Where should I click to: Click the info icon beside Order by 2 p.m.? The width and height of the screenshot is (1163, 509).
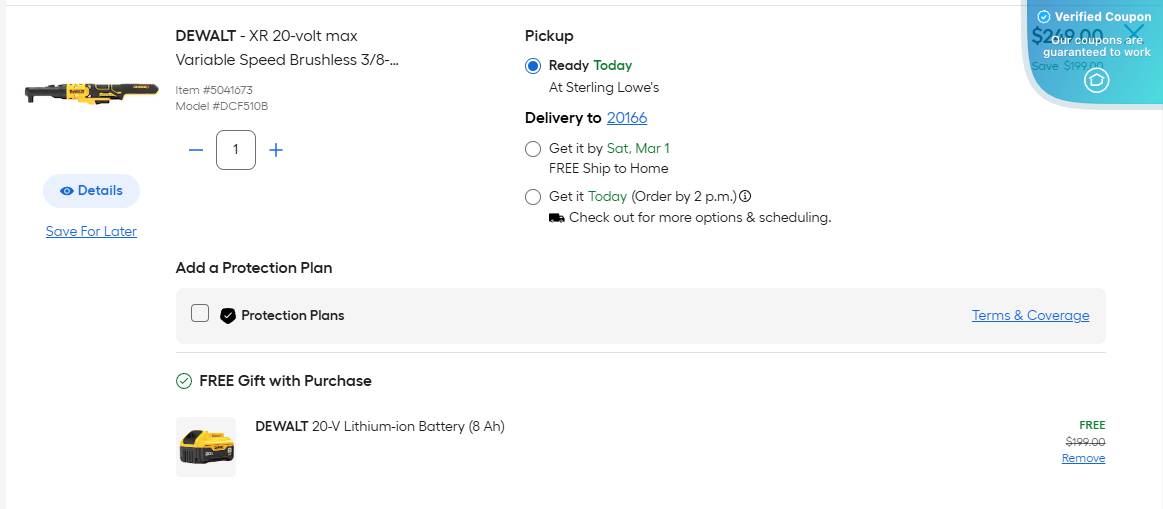[745, 196]
